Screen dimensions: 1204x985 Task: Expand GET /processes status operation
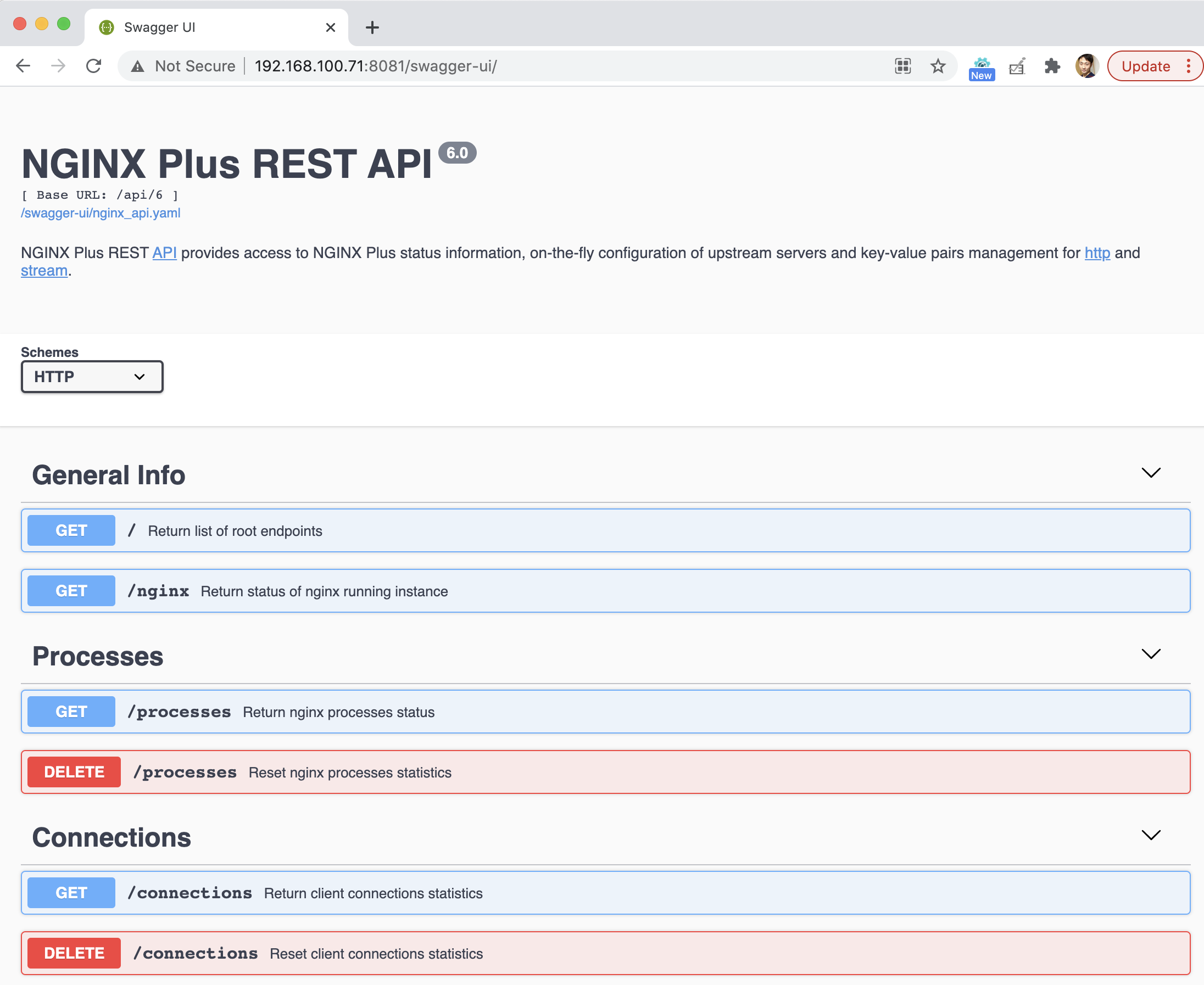(x=606, y=712)
